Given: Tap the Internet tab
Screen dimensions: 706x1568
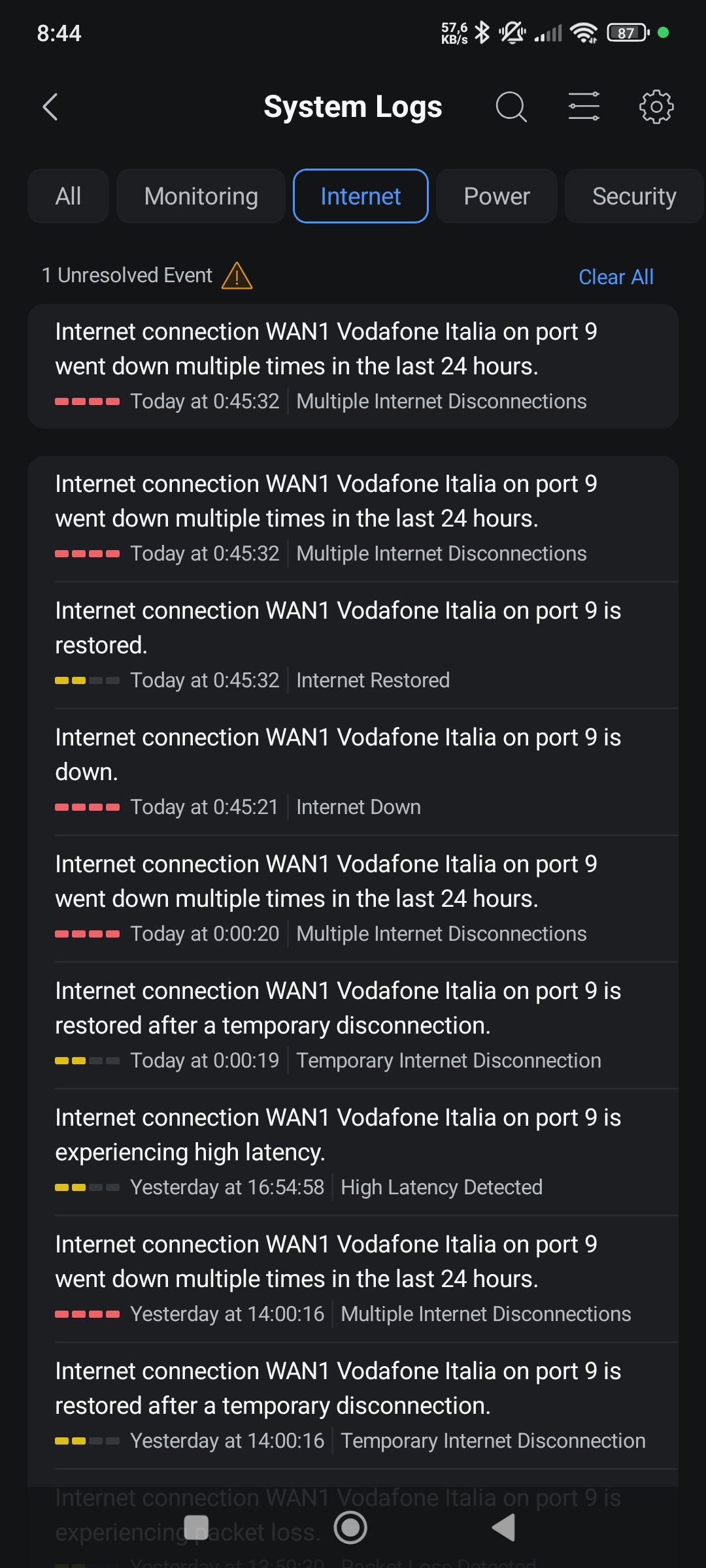Looking at the screenshot, I should click(360, 196).
